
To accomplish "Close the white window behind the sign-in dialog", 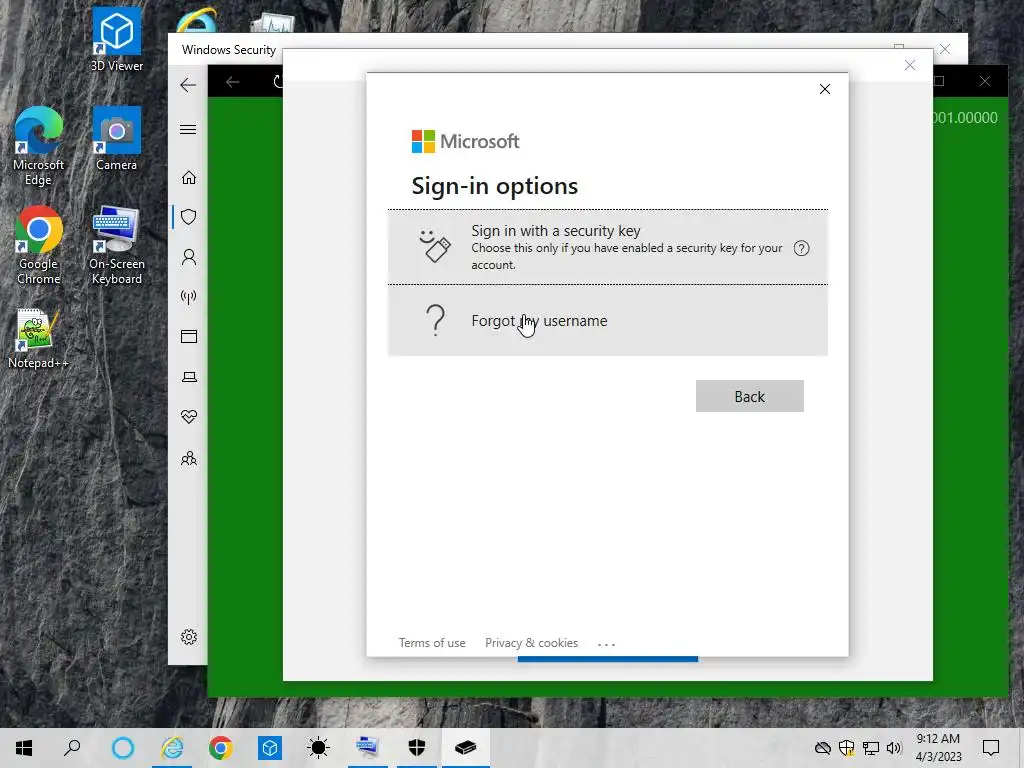I will pos(910,65).
